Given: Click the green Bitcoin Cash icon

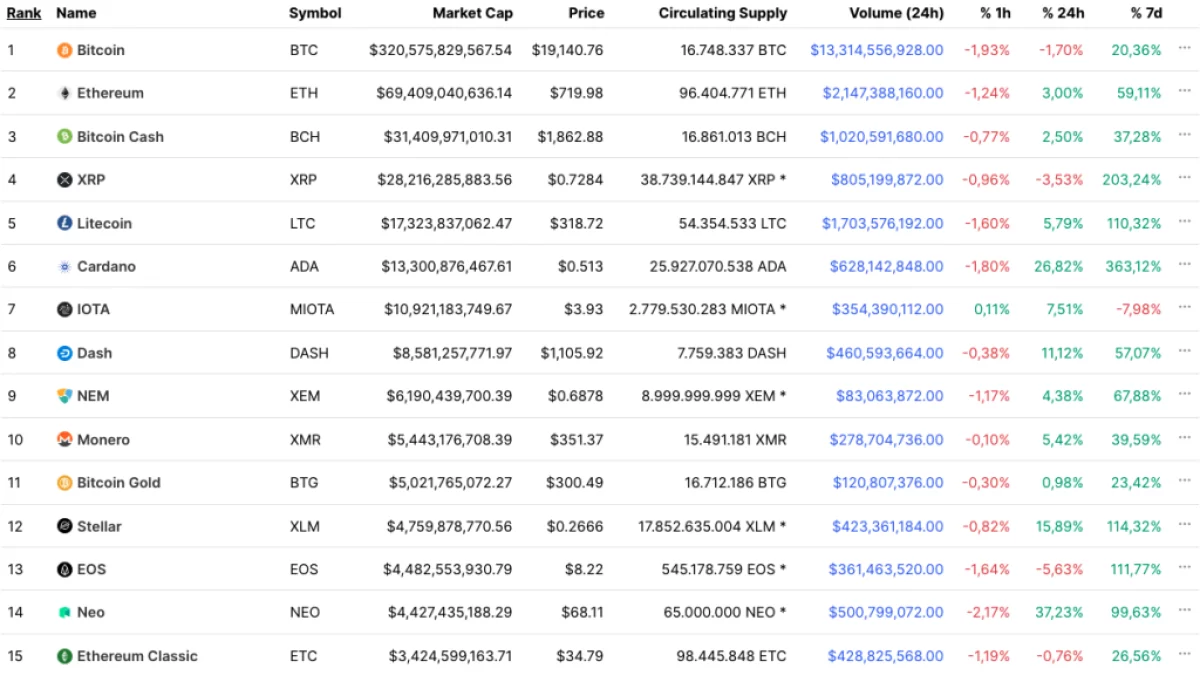Looking at the screenshot, I should [x=65, y=137].
